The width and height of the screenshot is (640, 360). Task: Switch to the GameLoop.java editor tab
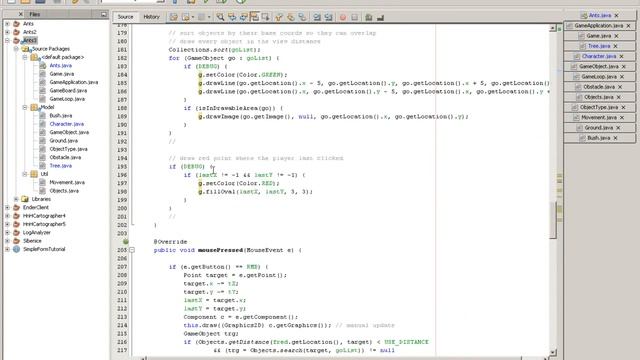[599, 77]
